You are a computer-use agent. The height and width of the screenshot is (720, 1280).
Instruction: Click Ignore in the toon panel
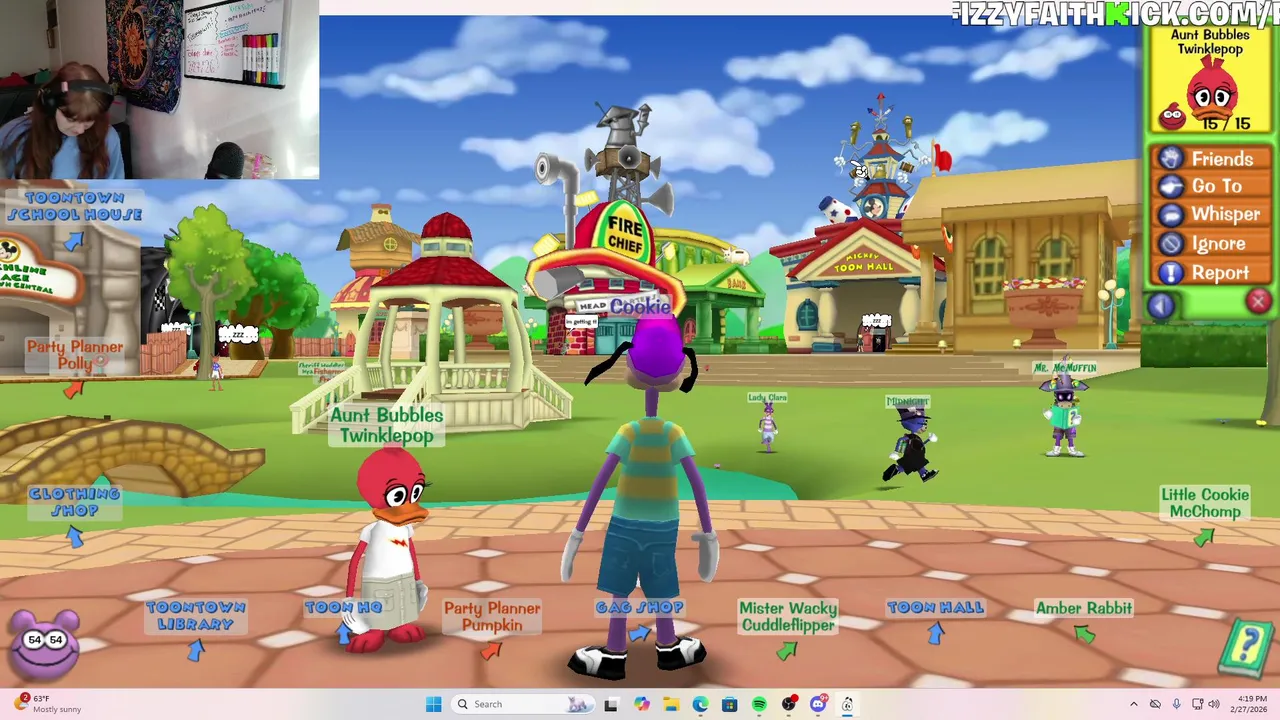pyautogui.click(x=1208, y=244)
